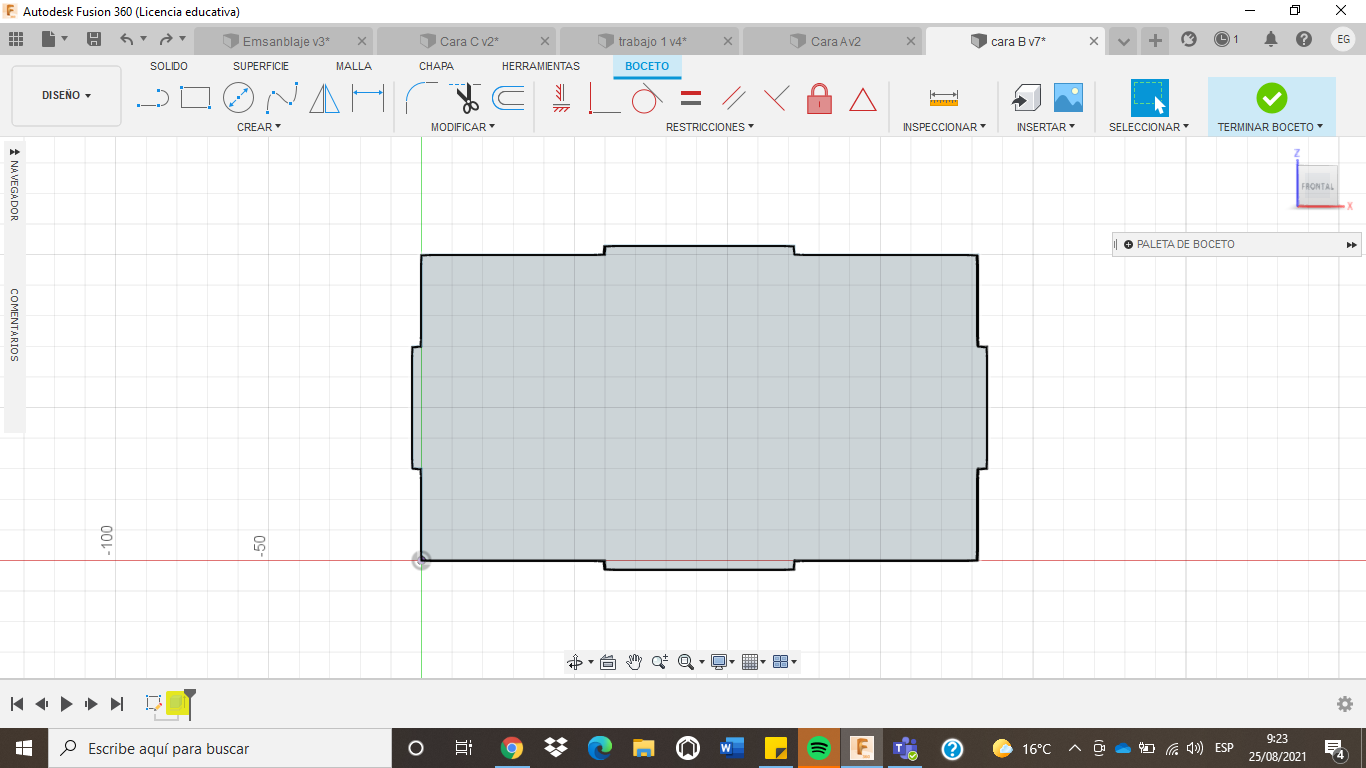Switch to the CHAPA tab
Screen dimensions: 1366x768
point(436,66)
